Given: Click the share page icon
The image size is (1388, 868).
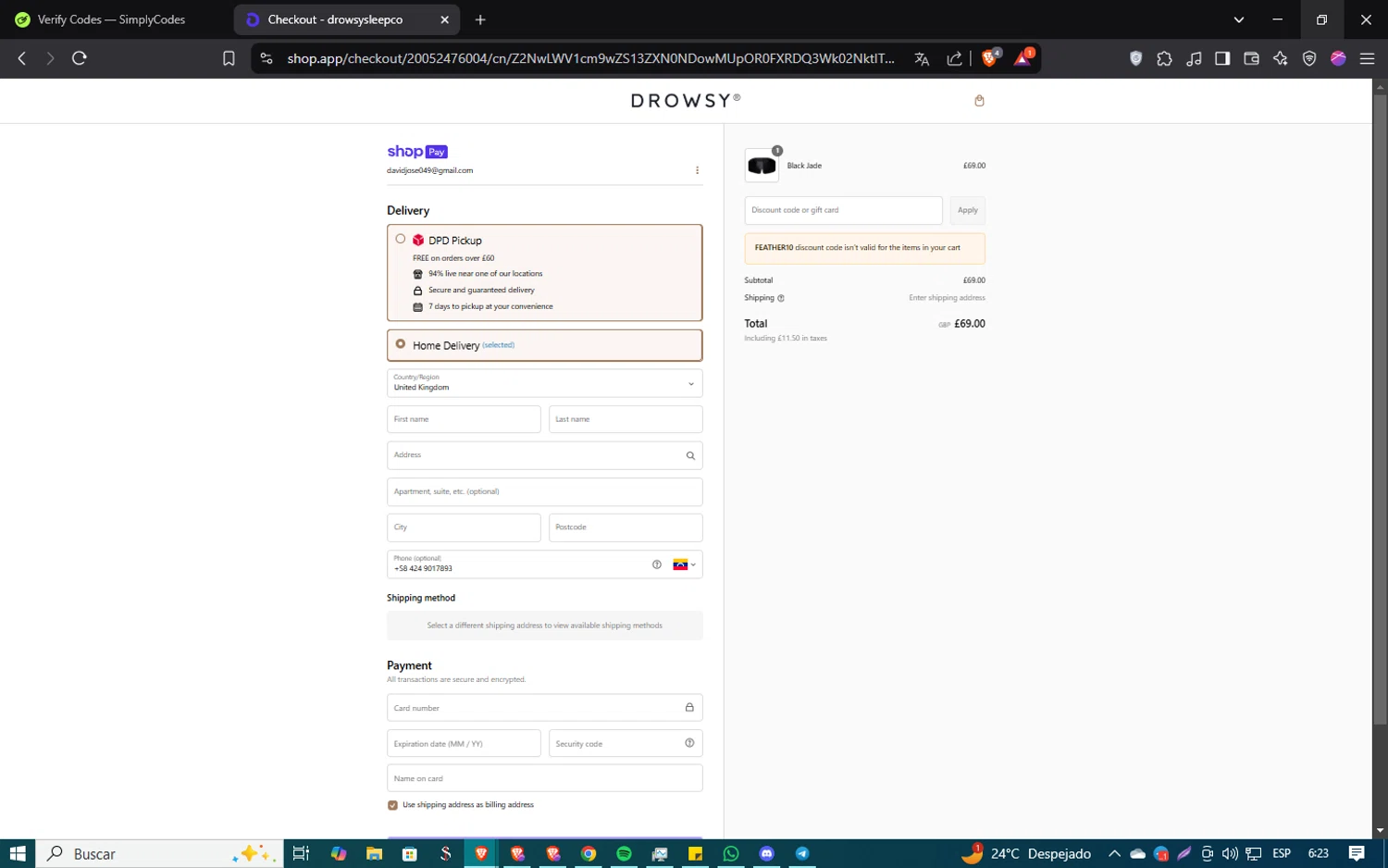Looking at the screenshot, I should click(x=954, y=58).
